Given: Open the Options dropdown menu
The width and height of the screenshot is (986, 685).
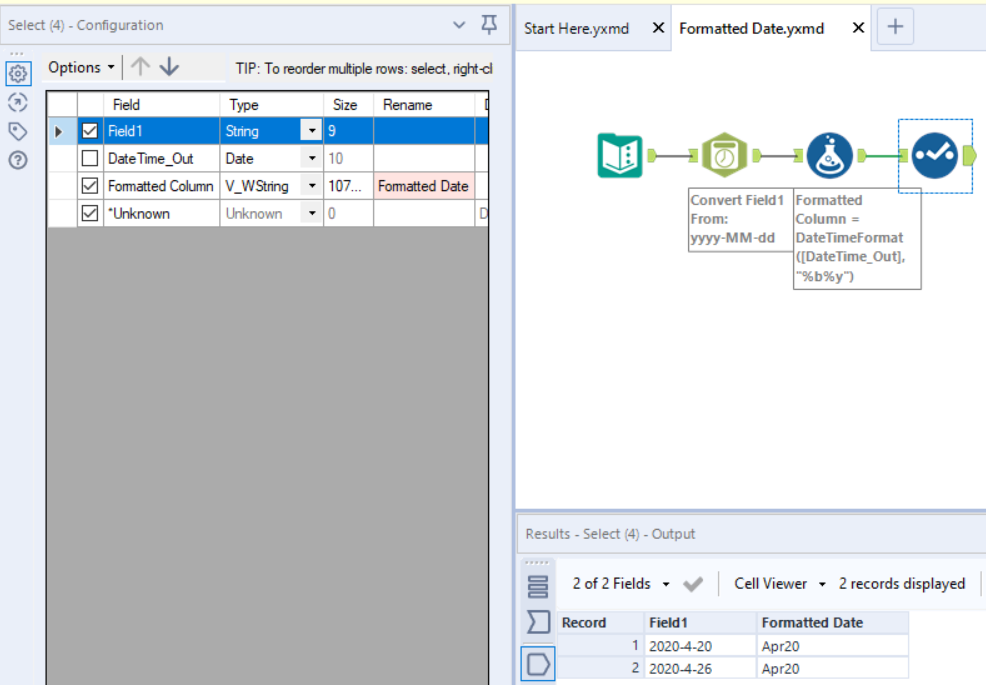Looking at the screenshot, I should coord(82,67).
